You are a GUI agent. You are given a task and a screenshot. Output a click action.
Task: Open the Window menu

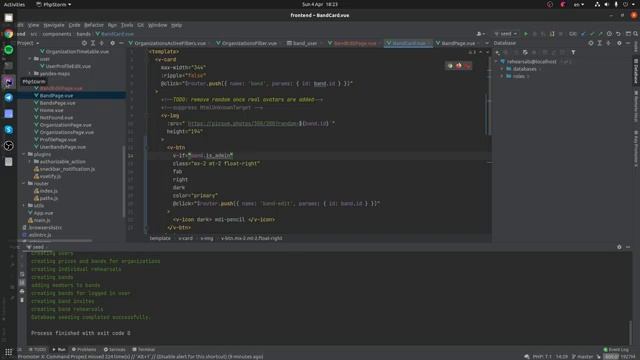click(x=158, y=25)
